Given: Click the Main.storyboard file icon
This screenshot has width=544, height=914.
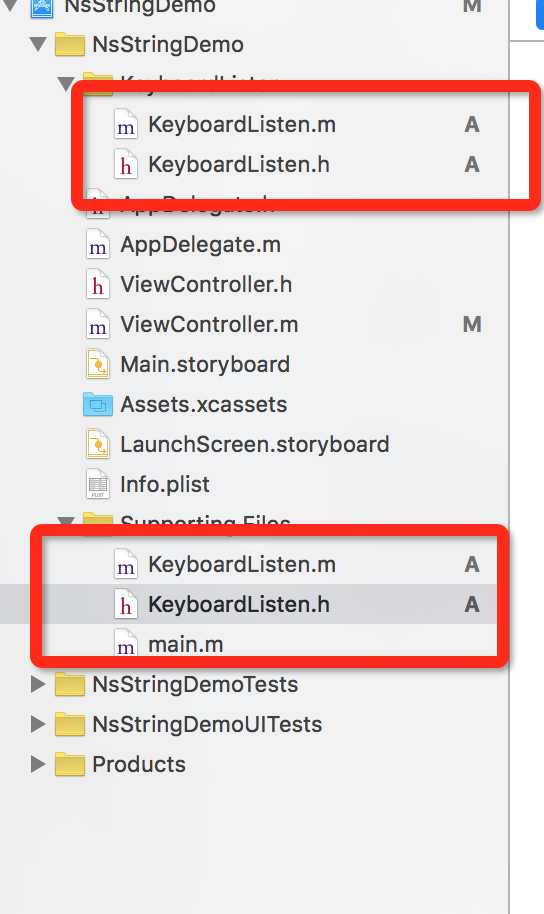Looking at the screenshot, I should point(97,364).
